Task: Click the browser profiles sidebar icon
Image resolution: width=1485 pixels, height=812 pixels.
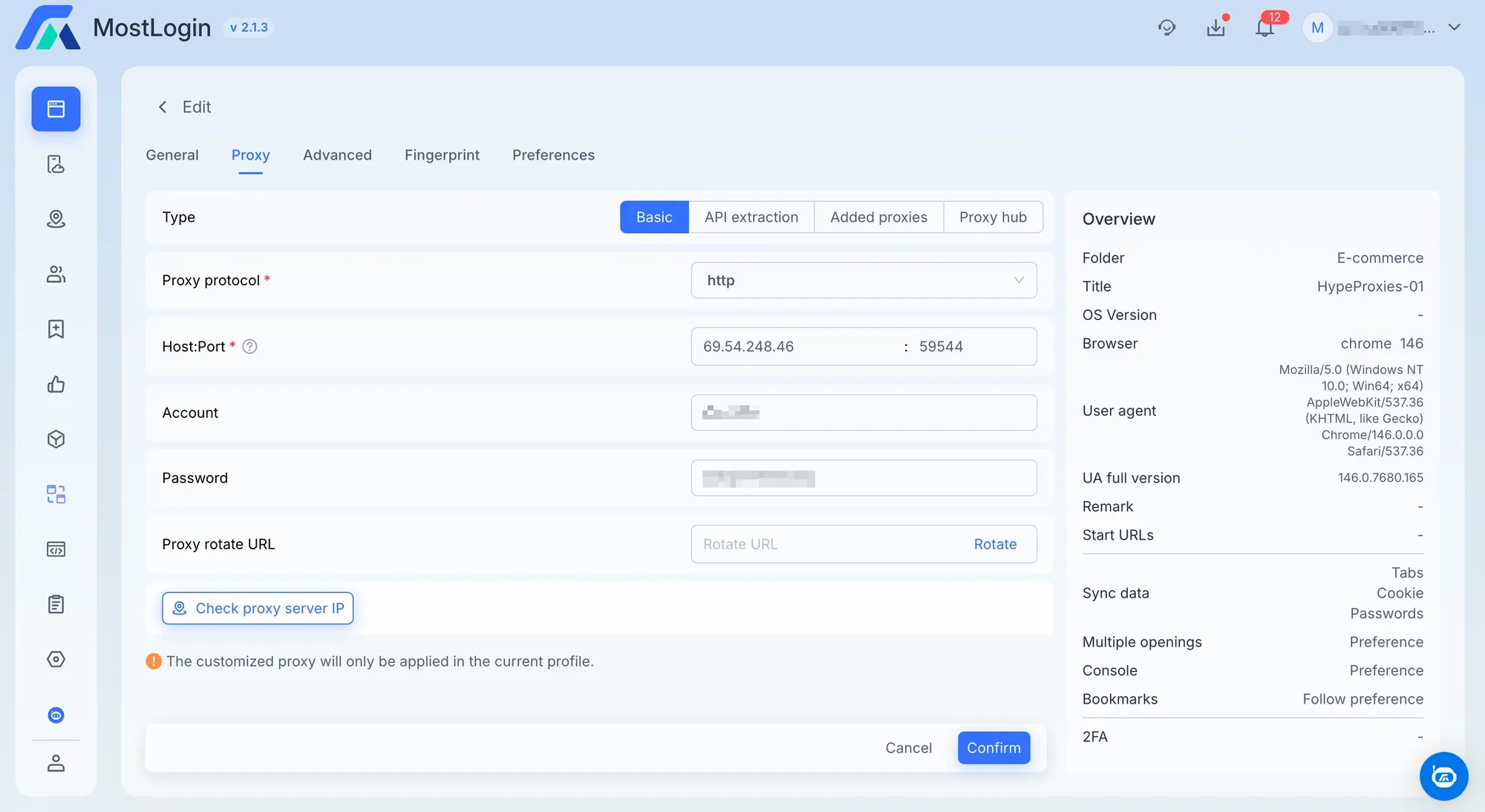Action: pyautogui.click(x=56, y=109)
